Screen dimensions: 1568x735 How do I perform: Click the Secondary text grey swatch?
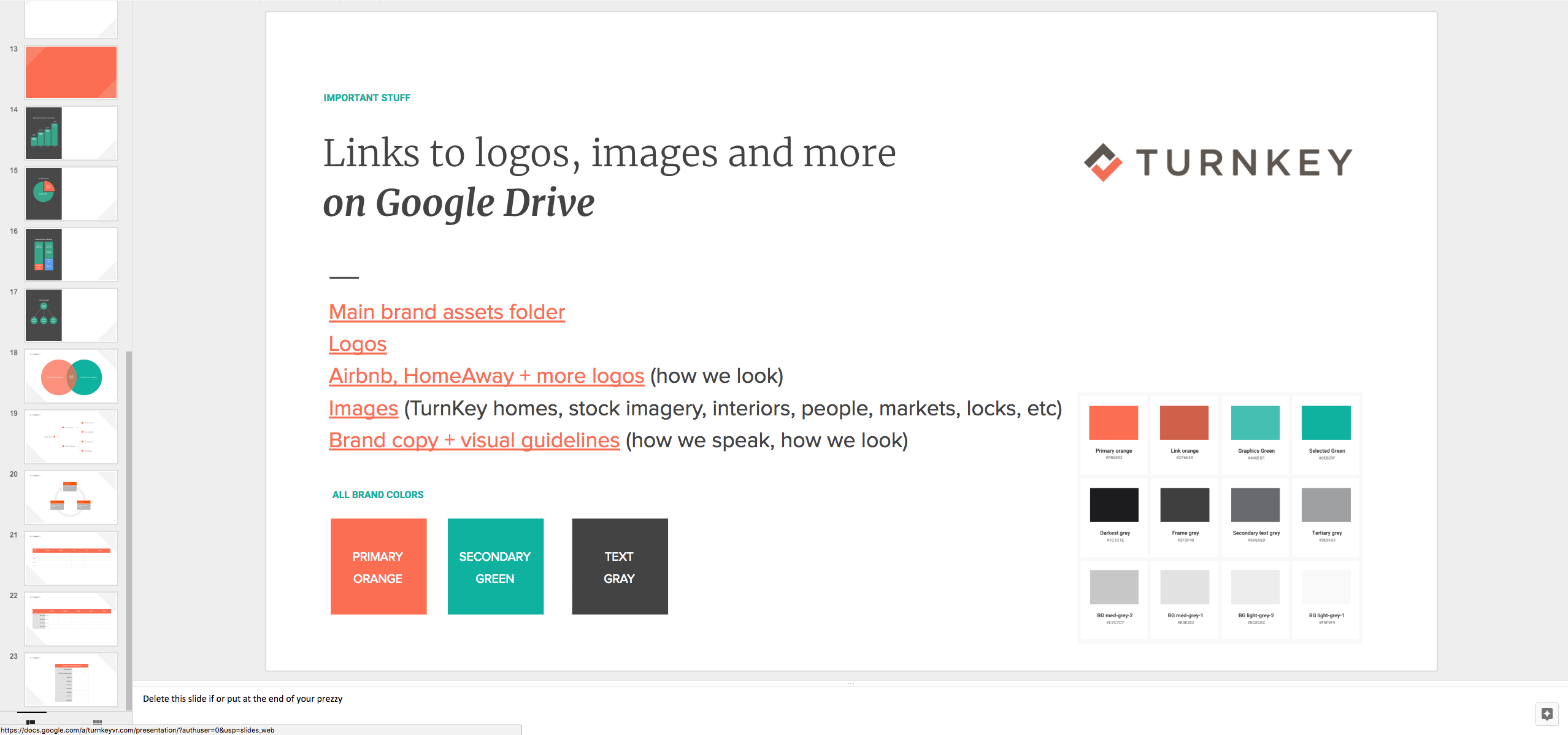tap(1255, 505)
